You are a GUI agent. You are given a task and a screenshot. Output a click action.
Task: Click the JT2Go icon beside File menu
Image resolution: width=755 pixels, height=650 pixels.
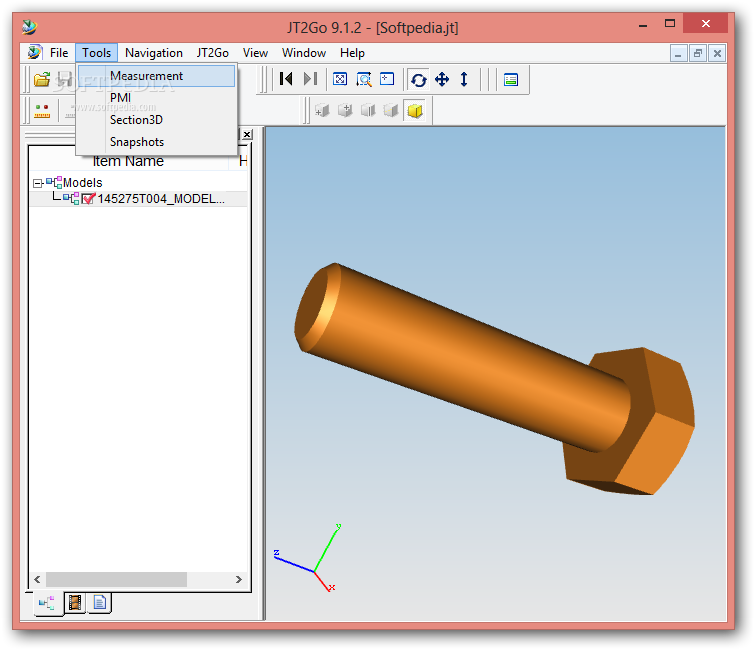coord(34,52)
